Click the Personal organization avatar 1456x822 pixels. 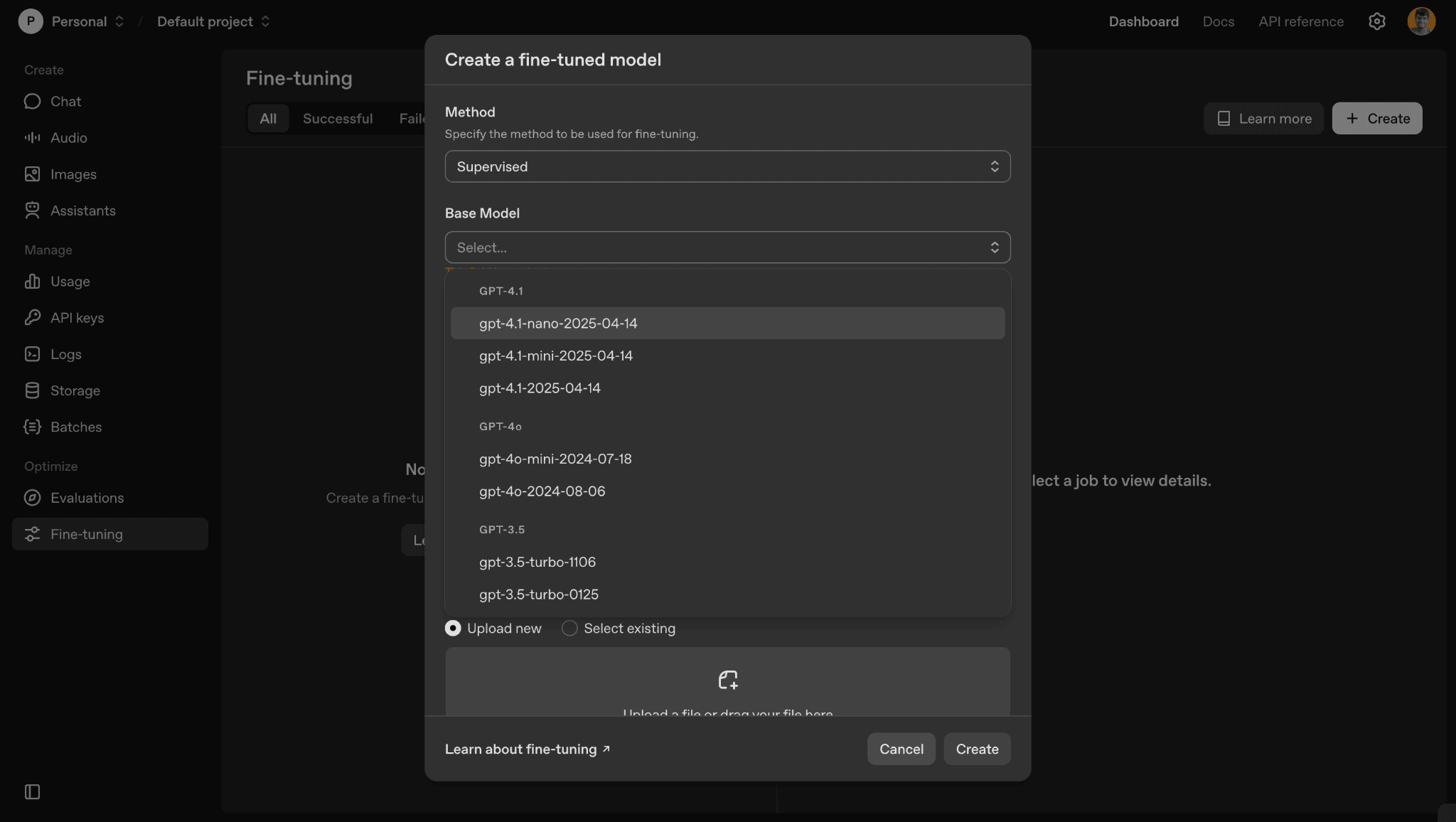(31, 21)
